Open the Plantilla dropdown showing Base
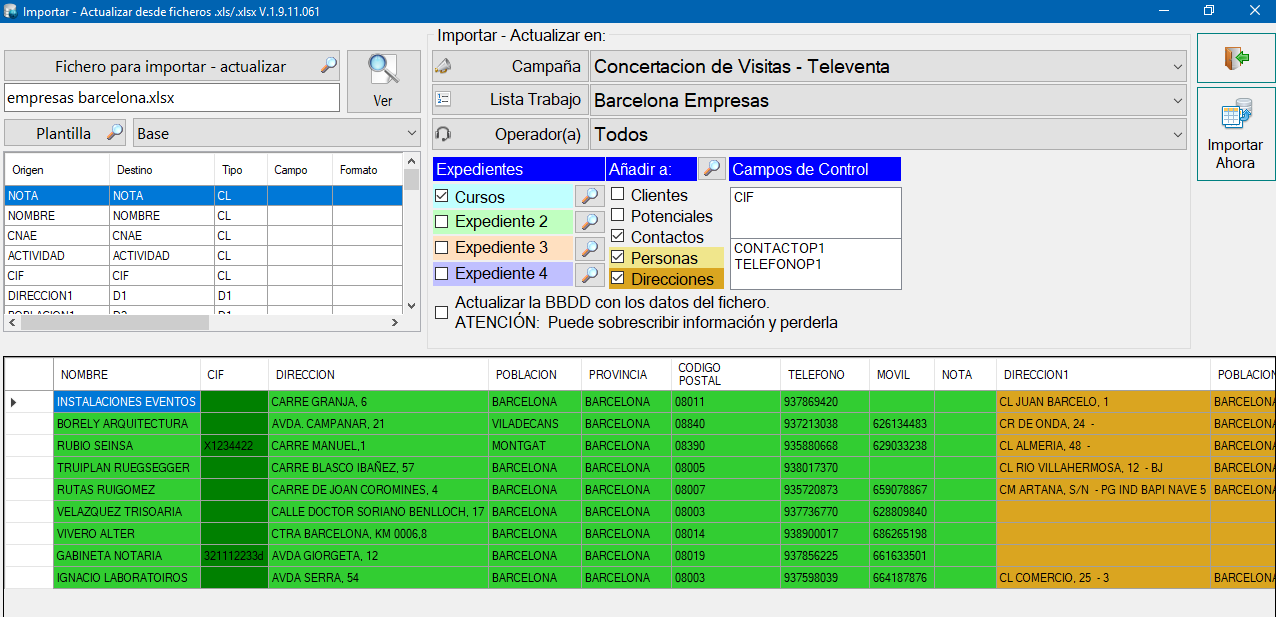Screen dimensions: 1276x617 point(277,133)
